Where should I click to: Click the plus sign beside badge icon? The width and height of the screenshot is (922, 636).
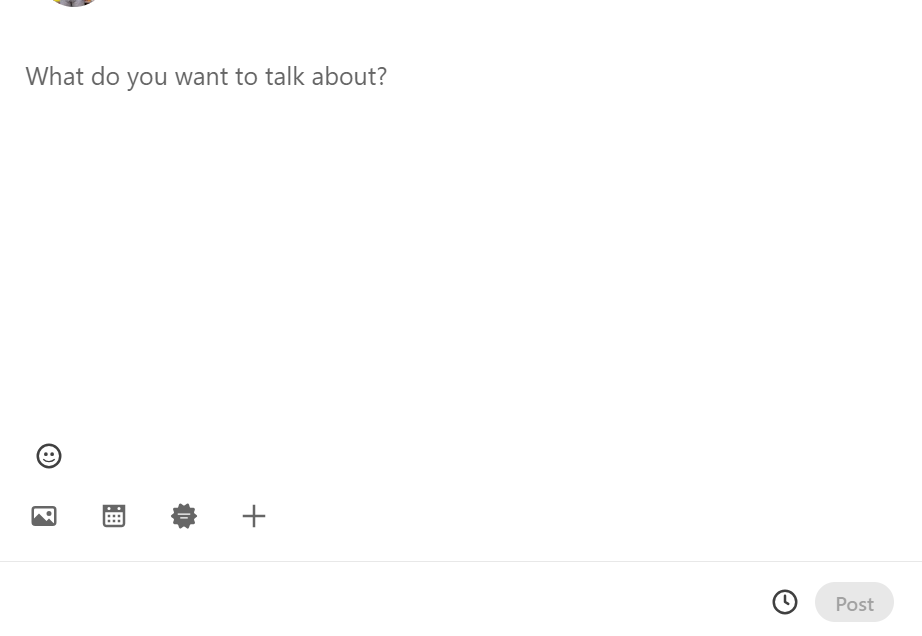[254, 516]
